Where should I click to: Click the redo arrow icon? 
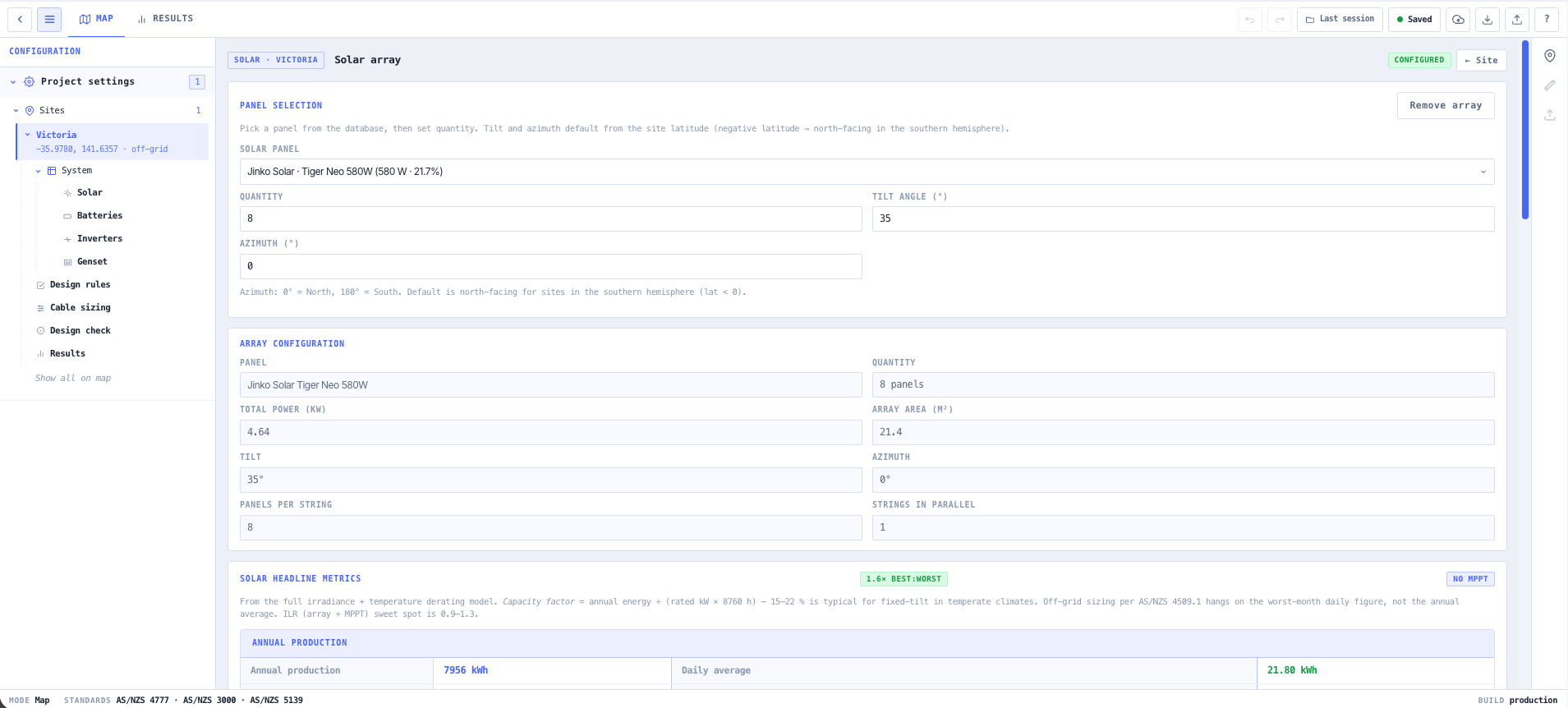(x=1280, y=19)
